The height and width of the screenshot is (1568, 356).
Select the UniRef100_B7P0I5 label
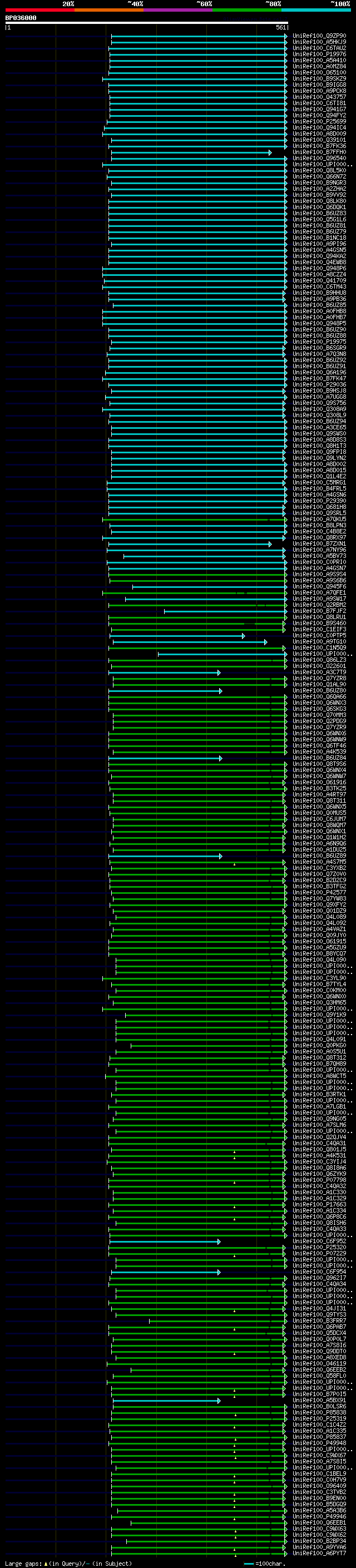coord(319,1394)
